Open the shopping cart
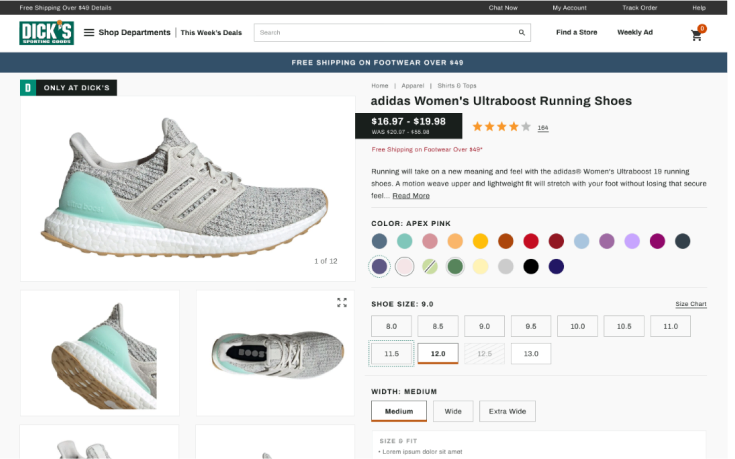735x459 pixels. click(x=697, y=34)
